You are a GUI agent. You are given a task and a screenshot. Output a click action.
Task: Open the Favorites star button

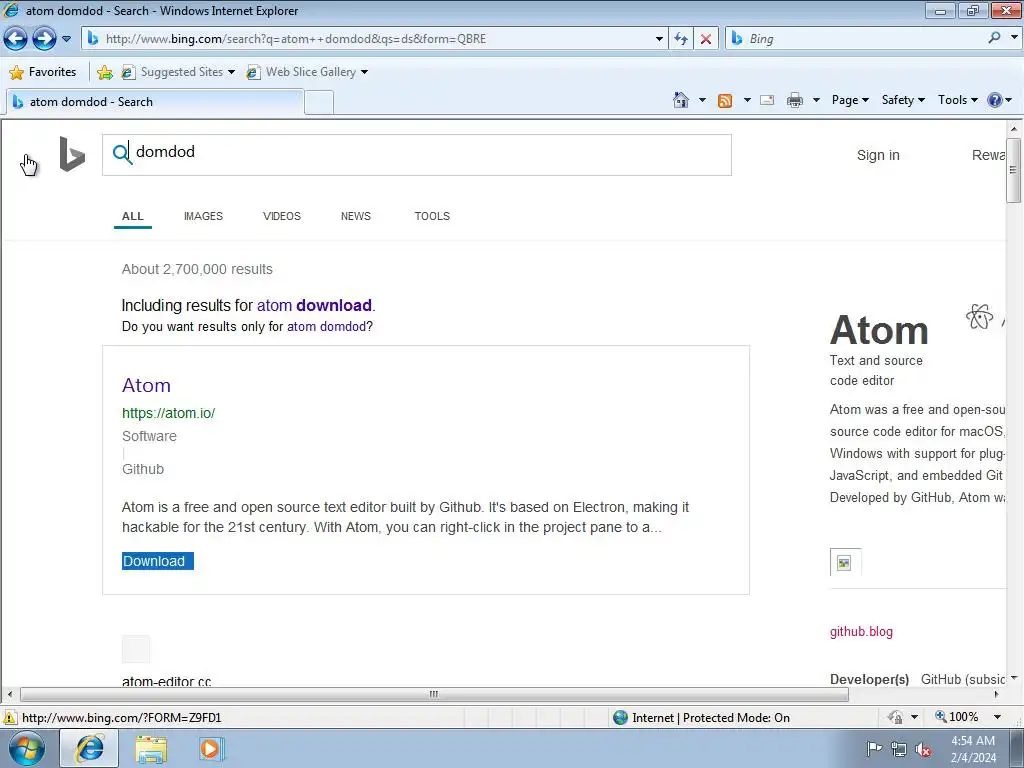(x=43, y=72)
